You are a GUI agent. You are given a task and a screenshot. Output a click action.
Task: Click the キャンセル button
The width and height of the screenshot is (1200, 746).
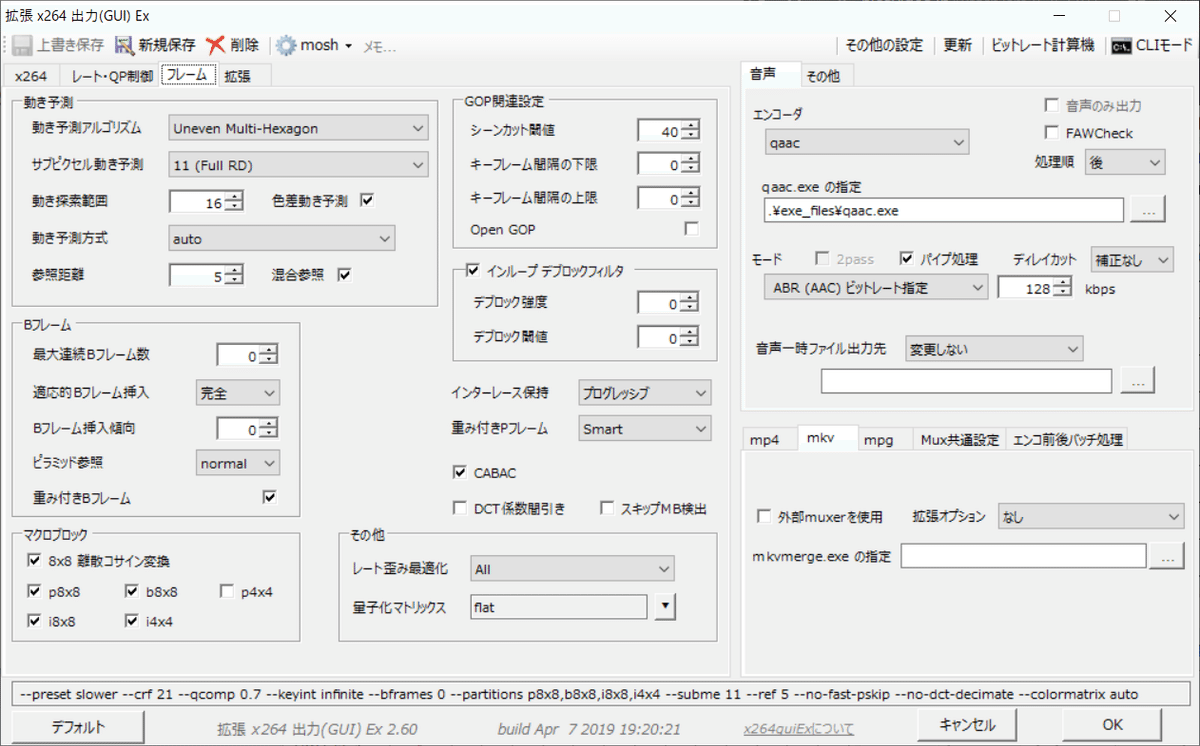coord(968,724)
